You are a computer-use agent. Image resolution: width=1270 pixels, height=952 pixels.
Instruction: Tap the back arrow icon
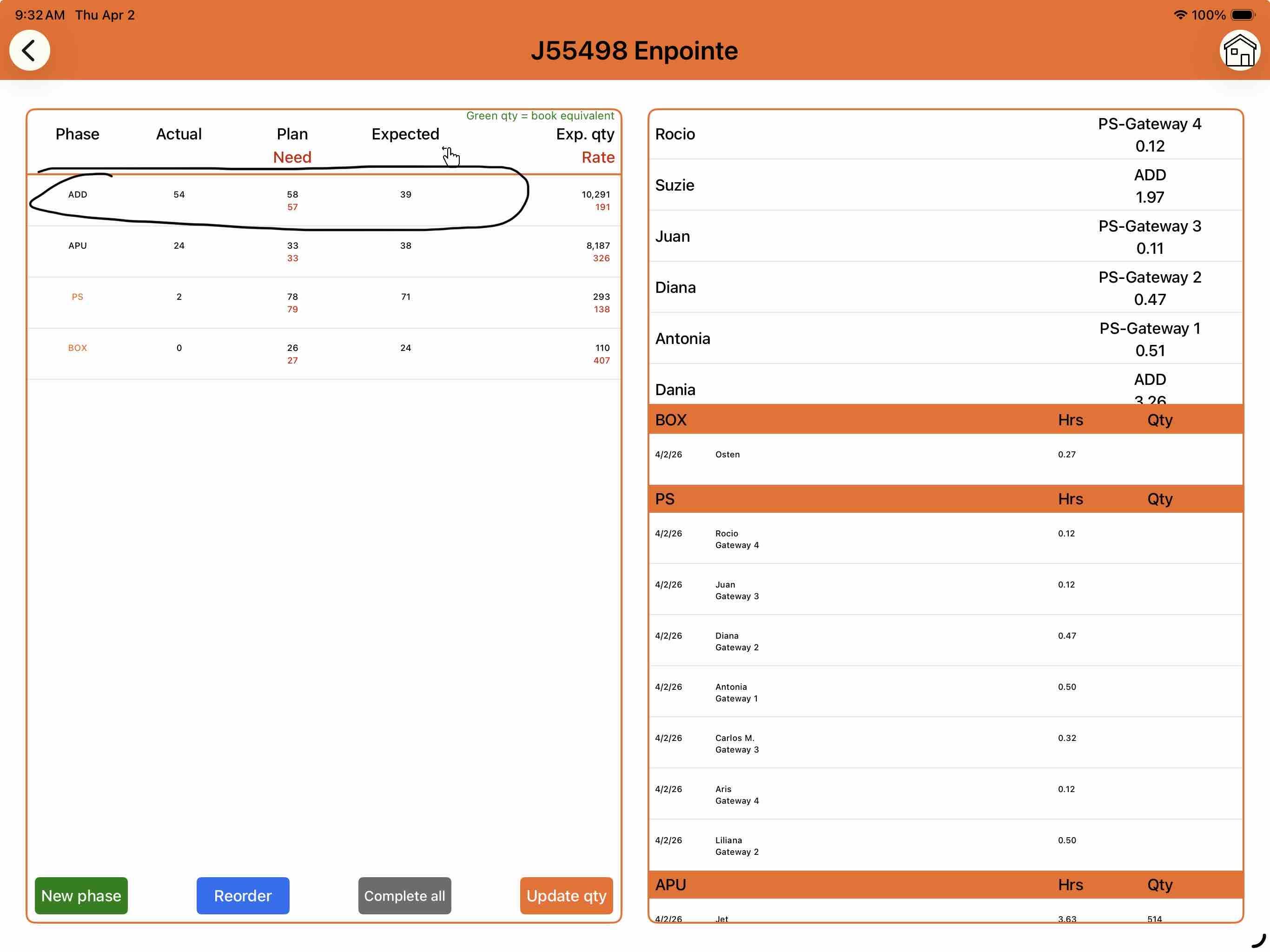click(29, 51)
